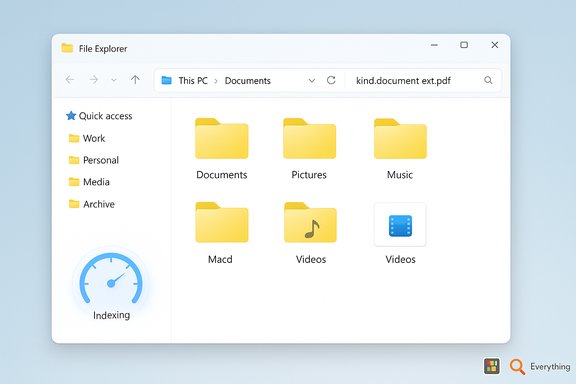Select the folder with music note icon
The width and height of the screenshot is (576, 384).
click(310, 222)
